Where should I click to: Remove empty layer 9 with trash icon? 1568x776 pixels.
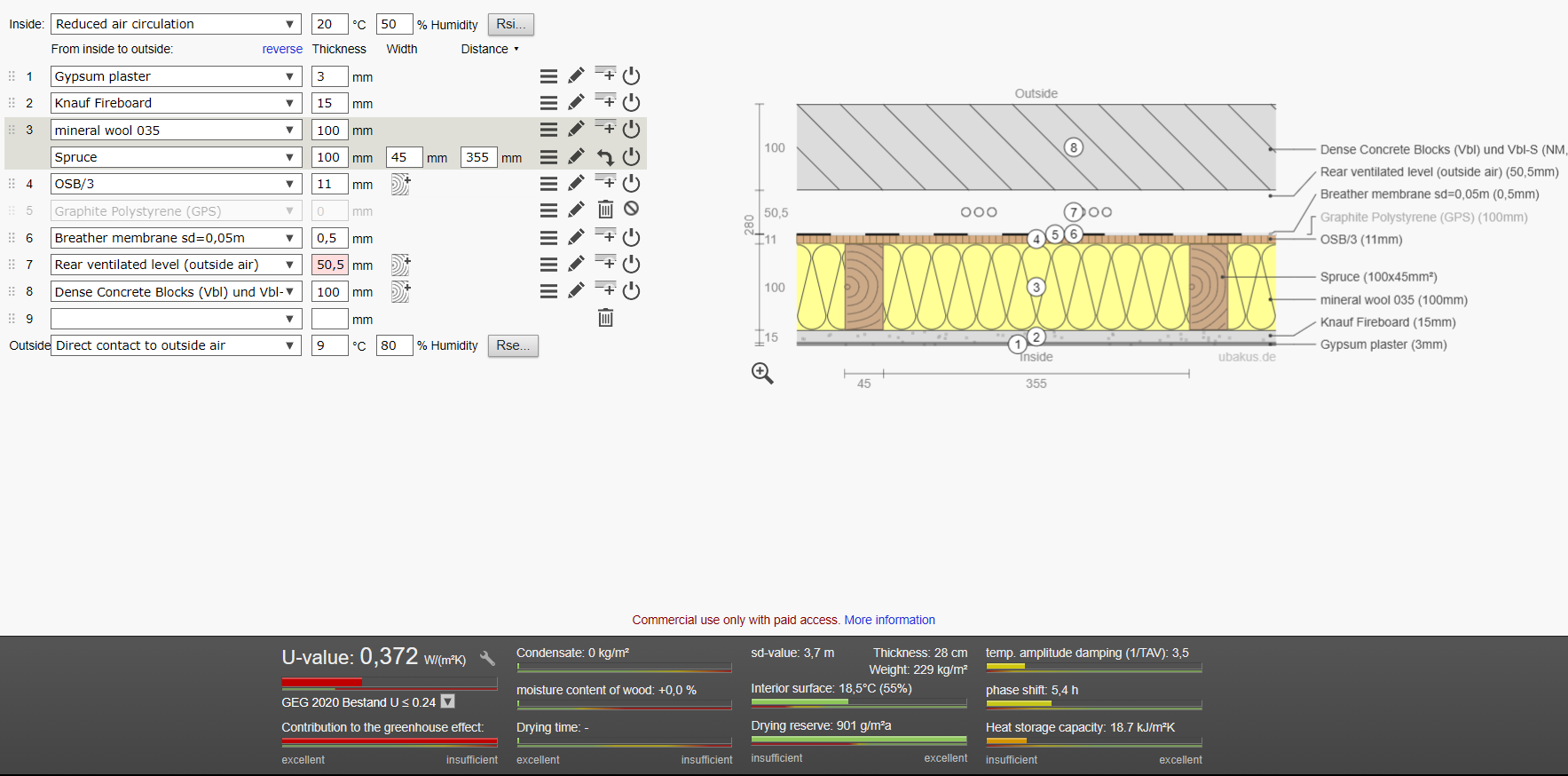coord(605,318)
